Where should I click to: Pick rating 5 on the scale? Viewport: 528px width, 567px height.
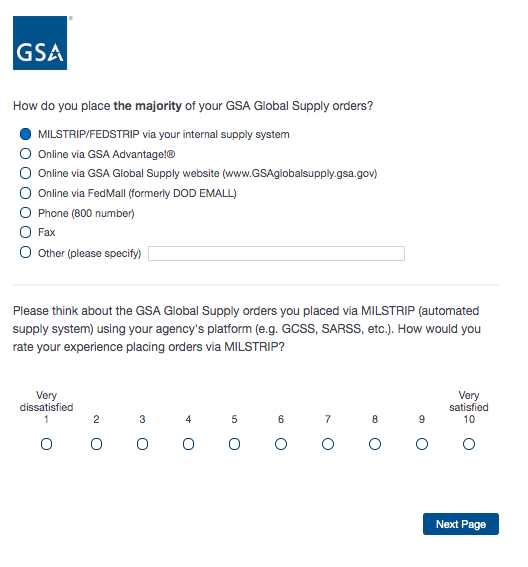point(234,444)
